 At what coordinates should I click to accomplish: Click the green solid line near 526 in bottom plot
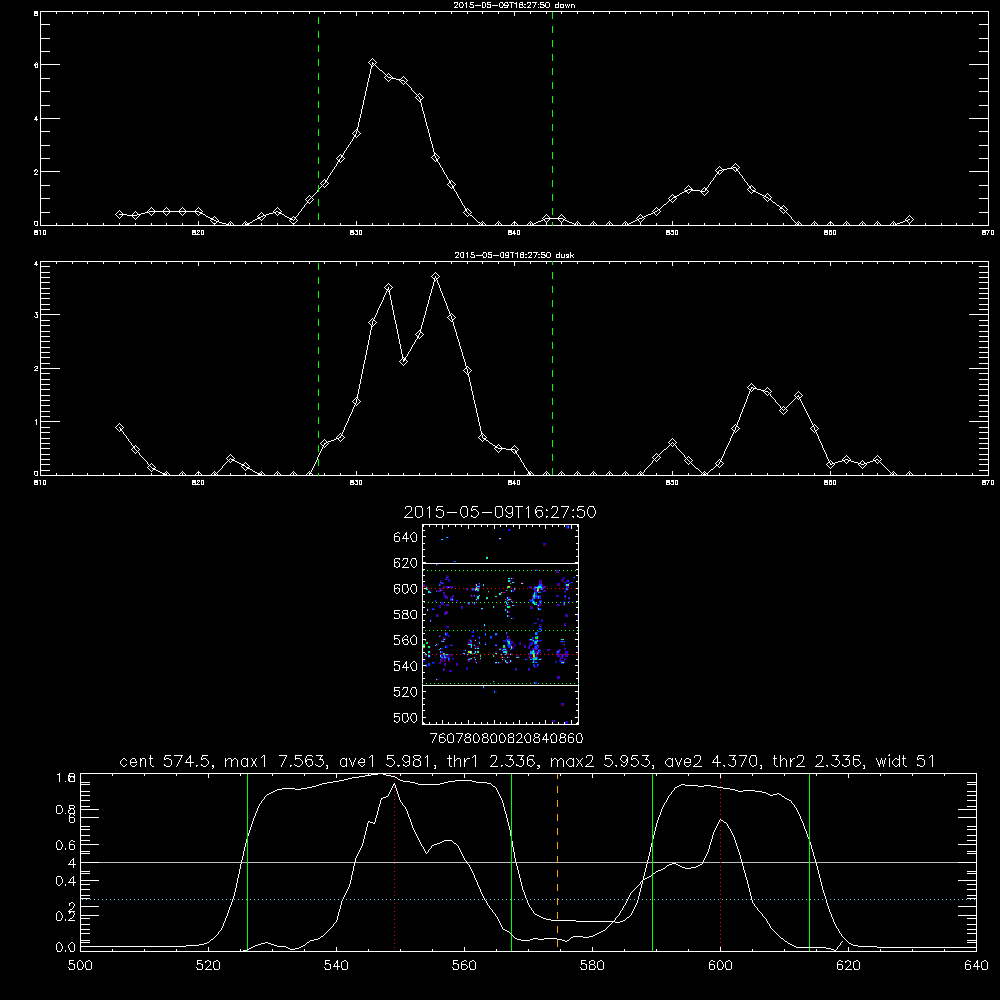click(x=247, y=861)
